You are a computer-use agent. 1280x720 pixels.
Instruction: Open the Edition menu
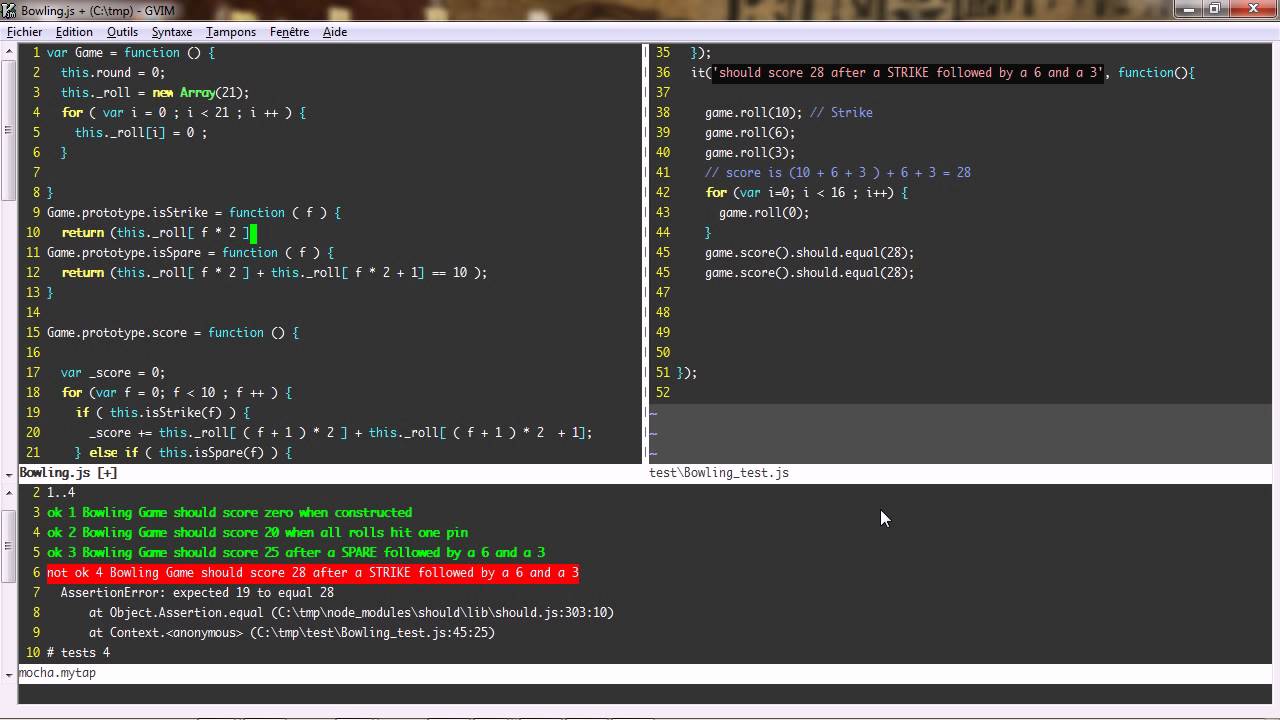pos(74,32)
